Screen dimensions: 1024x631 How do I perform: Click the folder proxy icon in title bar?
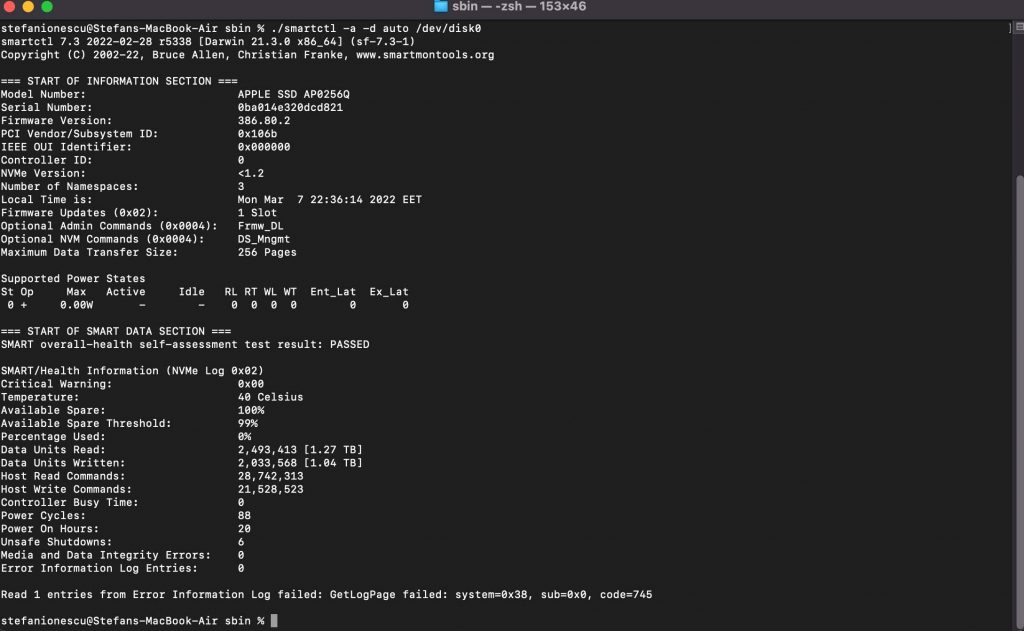point(440,7)
